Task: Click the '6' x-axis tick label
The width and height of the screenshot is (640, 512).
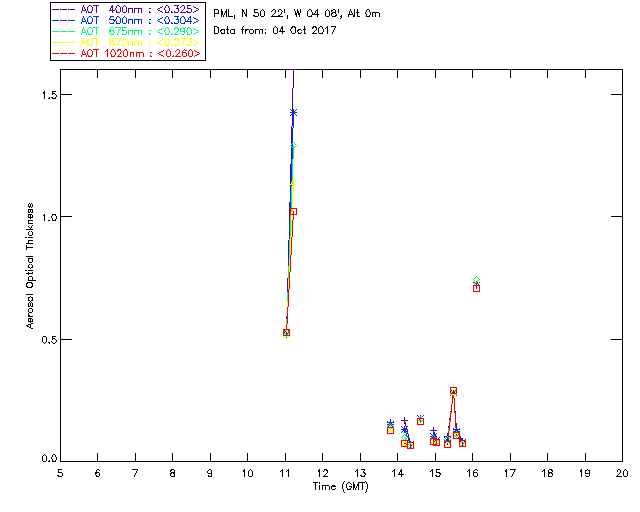Action: click(x=98, y=474)
